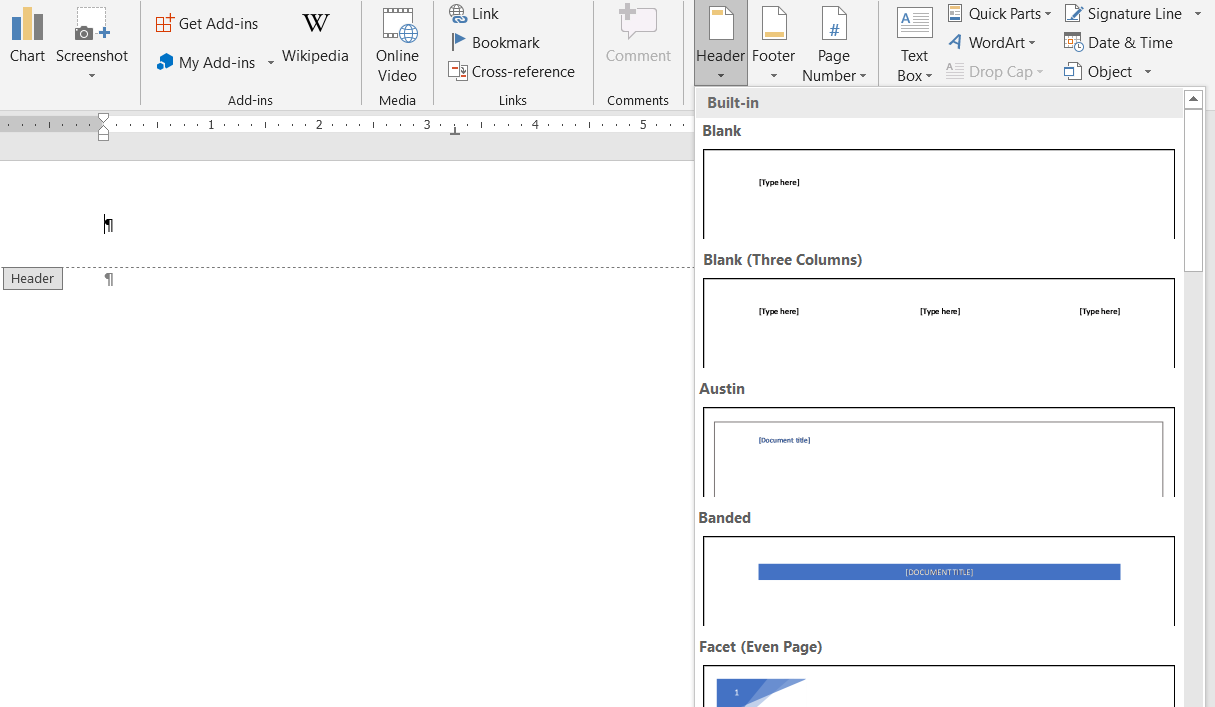Open the Footer dropdown

pos(773,45)
